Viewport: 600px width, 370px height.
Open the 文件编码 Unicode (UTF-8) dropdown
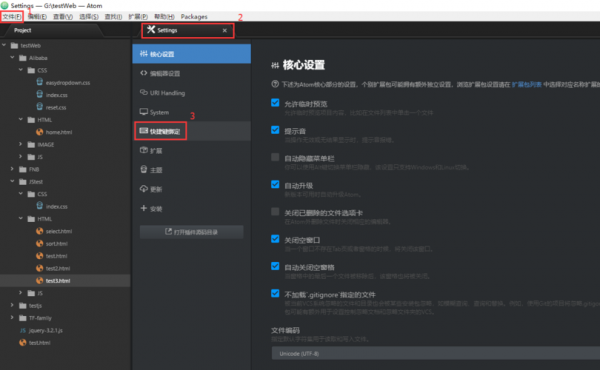[436, 354]
